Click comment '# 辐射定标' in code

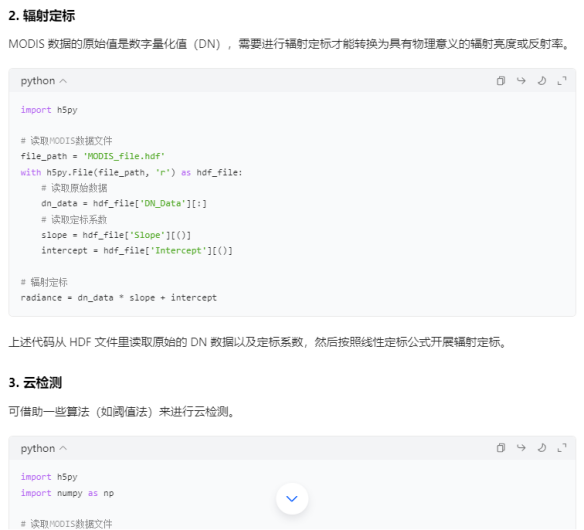[x=44, y=282]
